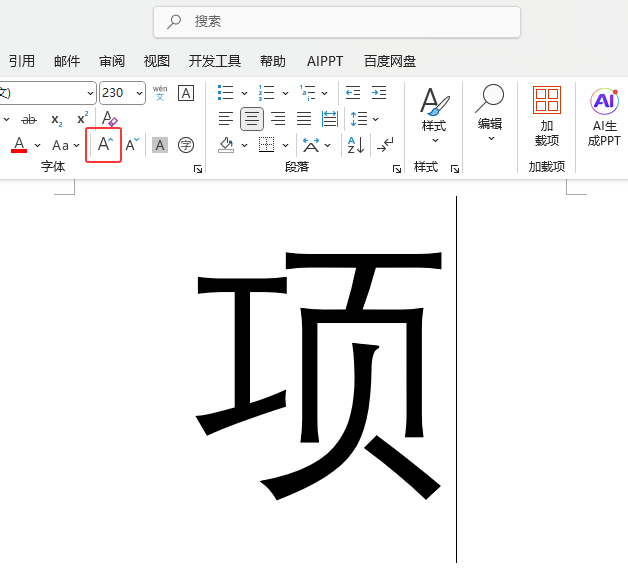Viewport: 628px width, 585px height.
Task: Click the large 项 character in document
Action: 319,376
